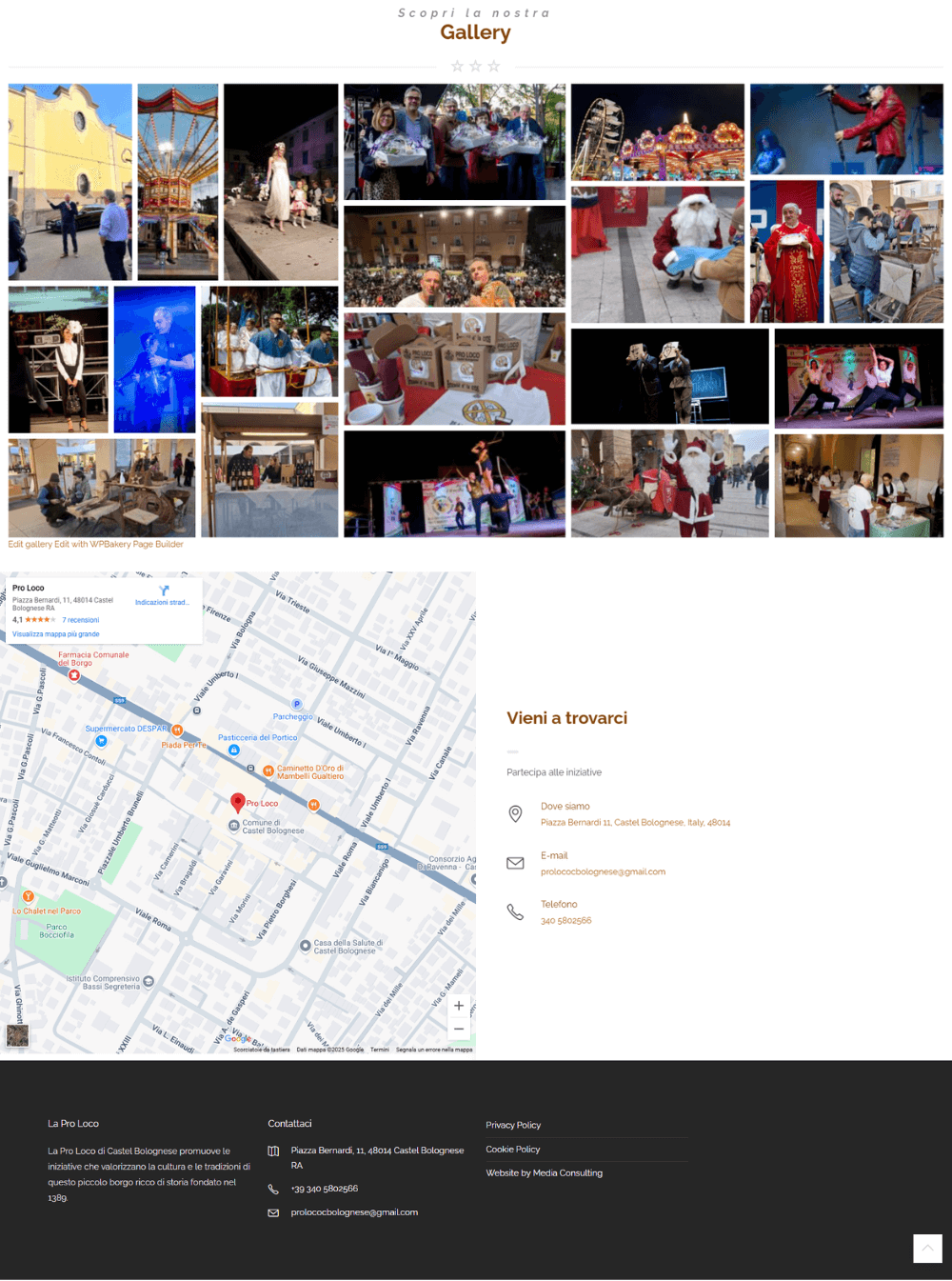Click the location pin icon beside Dove siamo
This screenshot has width=952, height=1281.
515,813
